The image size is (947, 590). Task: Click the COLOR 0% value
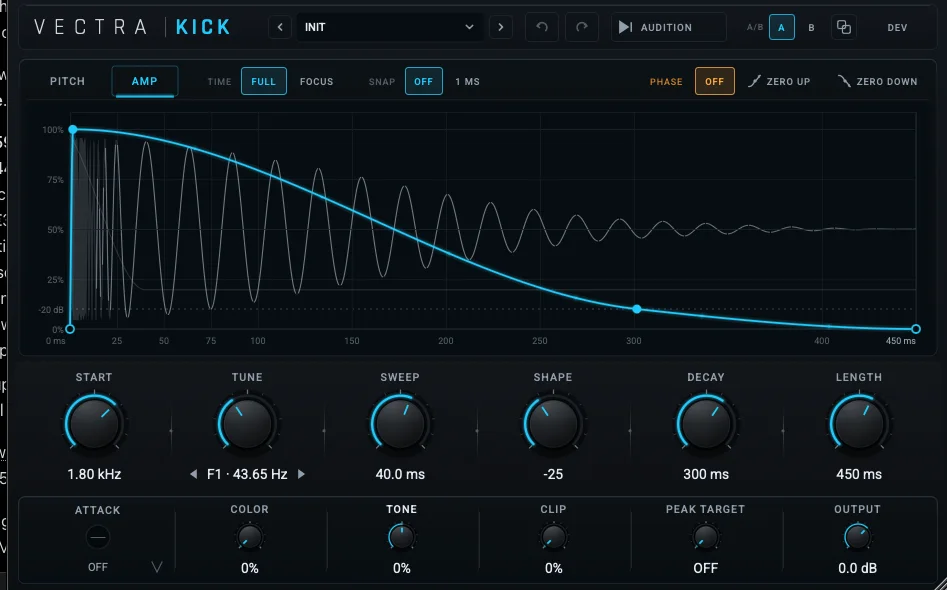[x=249, y=568]
